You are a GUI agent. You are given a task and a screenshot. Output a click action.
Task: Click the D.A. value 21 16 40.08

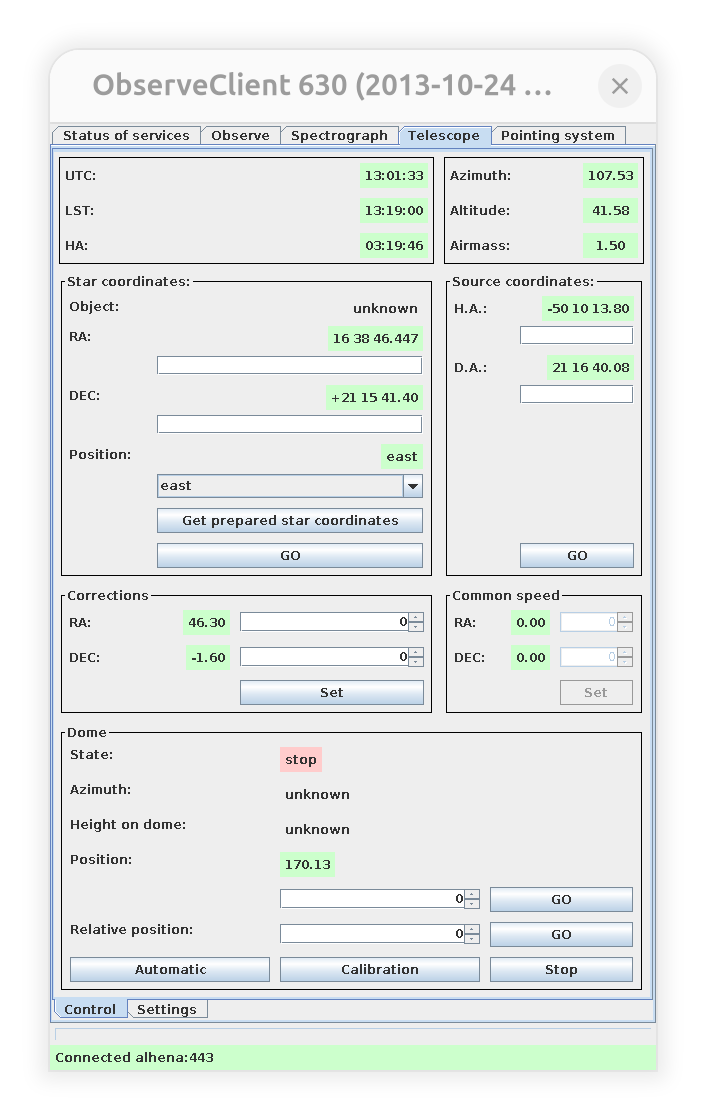(x=590, y=368)
